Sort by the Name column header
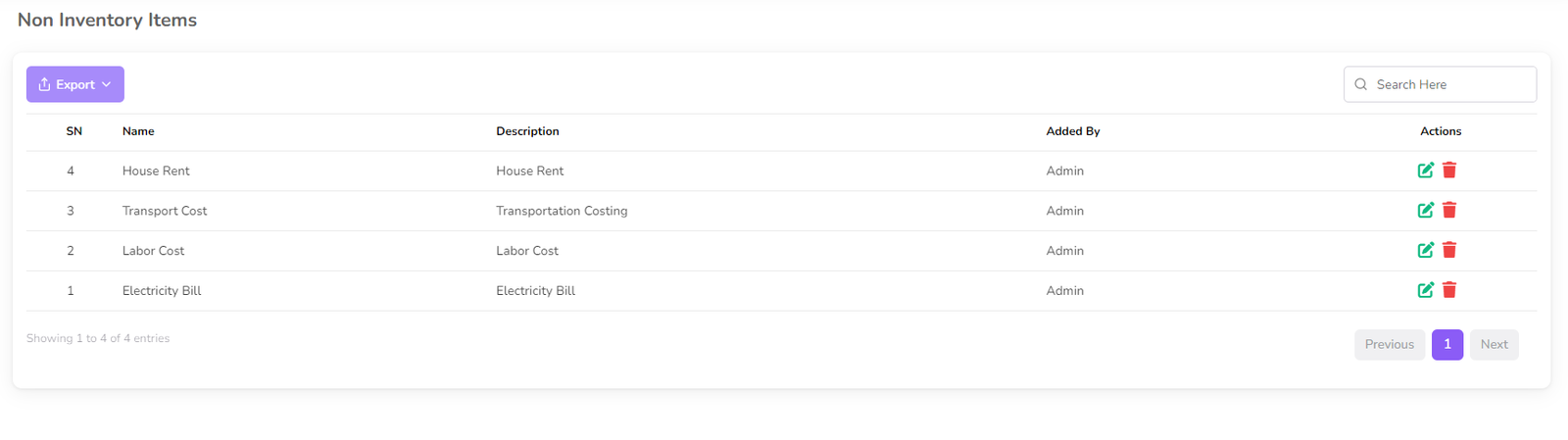 138,131
